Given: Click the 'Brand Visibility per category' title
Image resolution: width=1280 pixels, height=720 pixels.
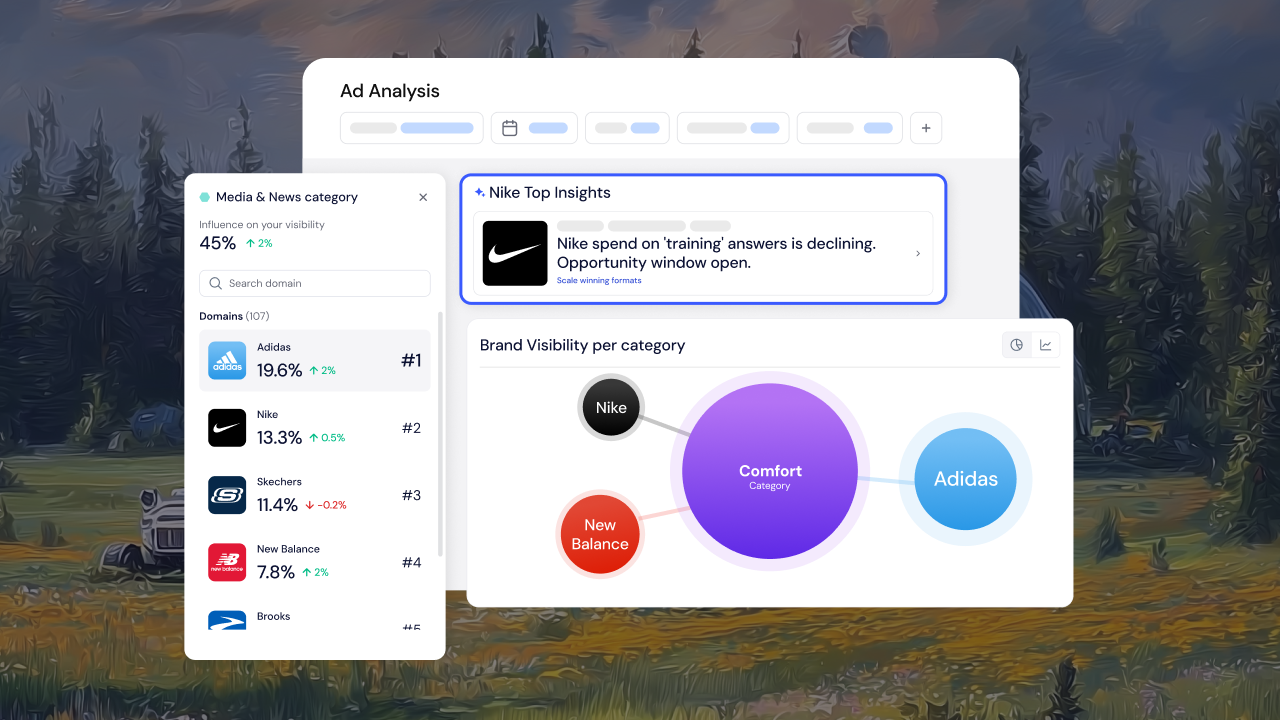Looking at the screenshot, I should 582,345.
